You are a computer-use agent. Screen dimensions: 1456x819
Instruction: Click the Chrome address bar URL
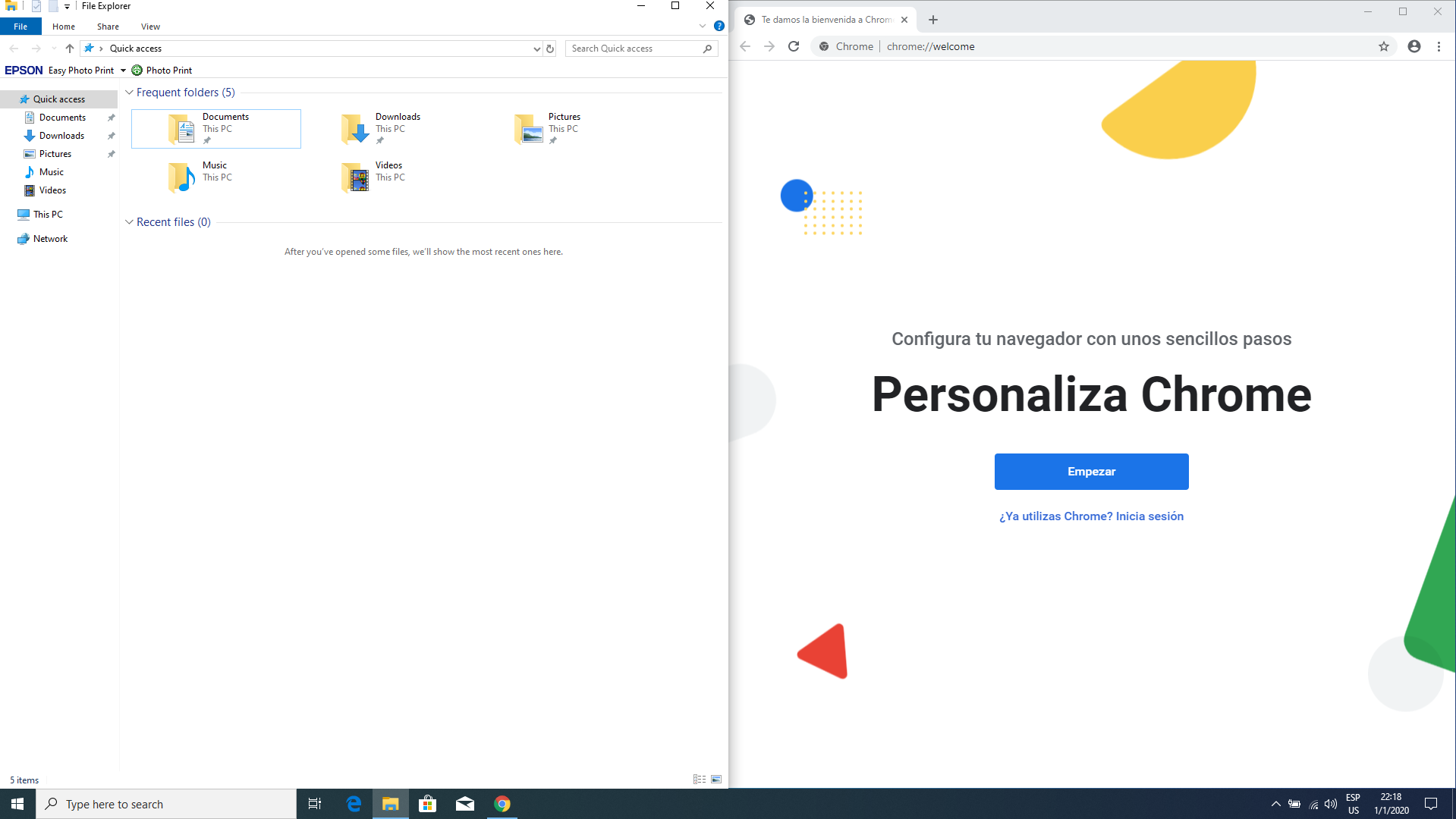tap(930, 46)
